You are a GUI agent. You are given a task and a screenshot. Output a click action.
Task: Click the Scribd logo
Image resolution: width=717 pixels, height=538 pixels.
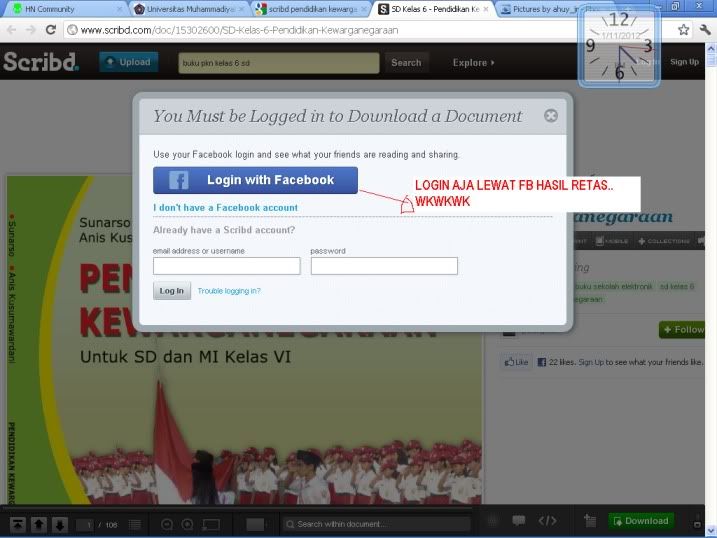41,61
